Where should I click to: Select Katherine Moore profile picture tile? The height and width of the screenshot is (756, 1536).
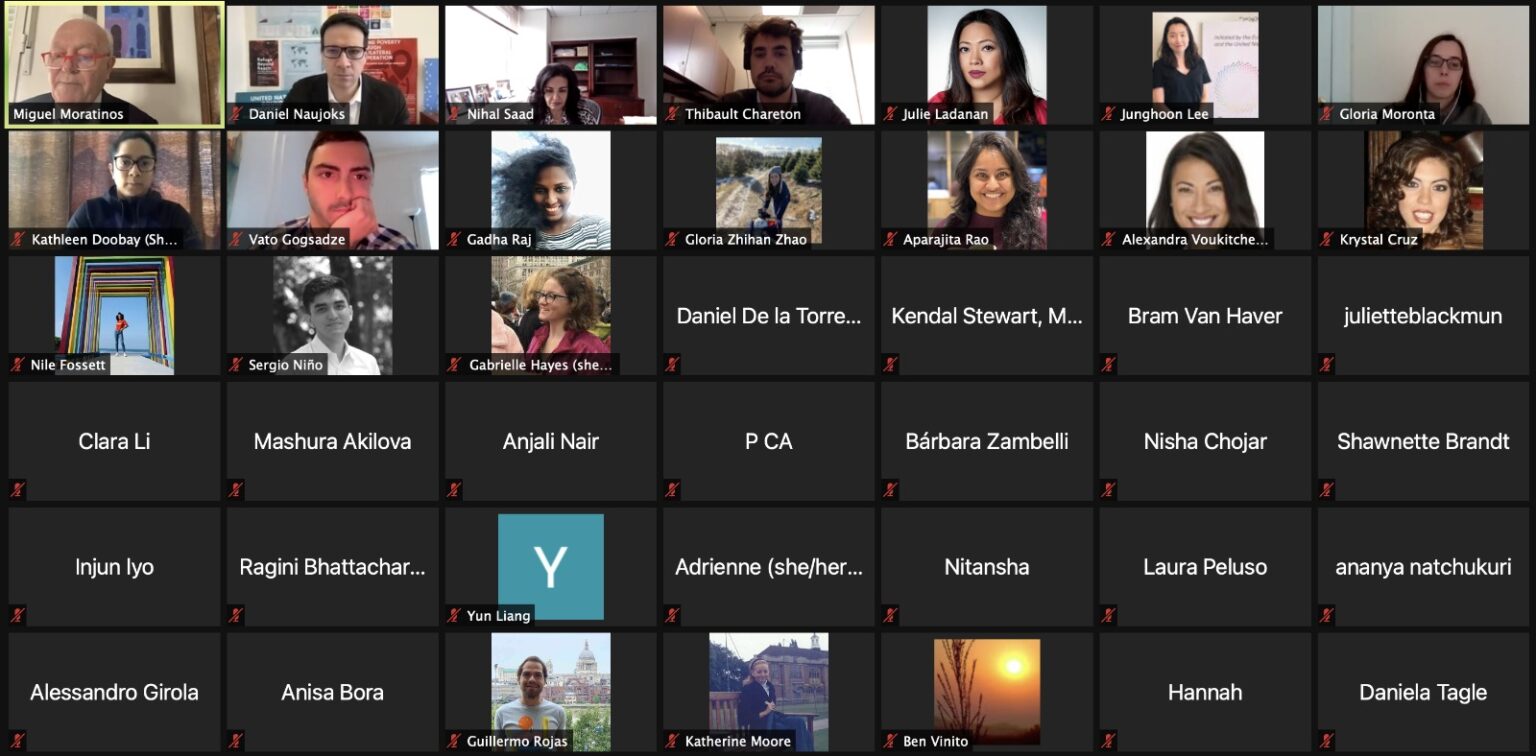pyautogui.click(x=769, y=692)
